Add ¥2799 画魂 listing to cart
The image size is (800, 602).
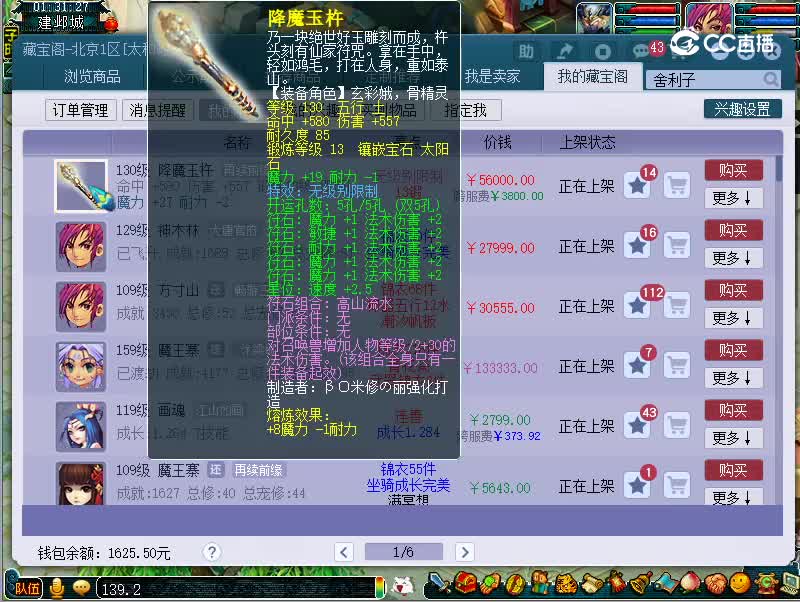[677, 425]
